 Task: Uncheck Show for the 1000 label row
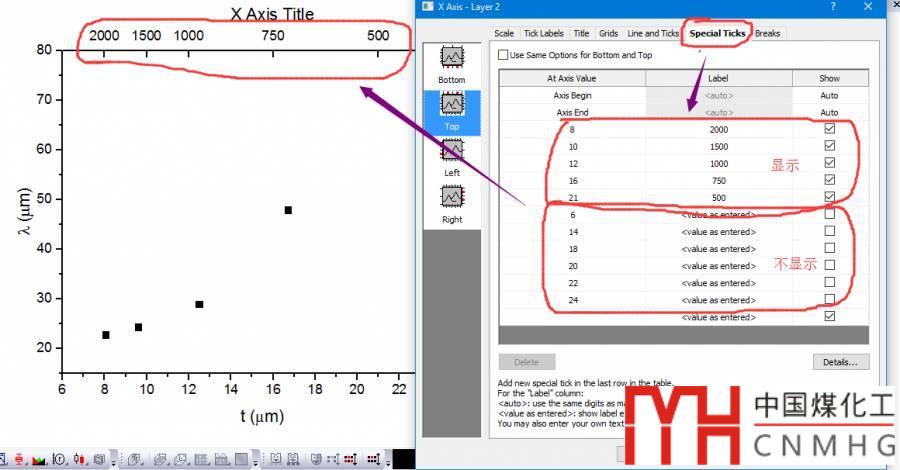(x=829, y=163)
